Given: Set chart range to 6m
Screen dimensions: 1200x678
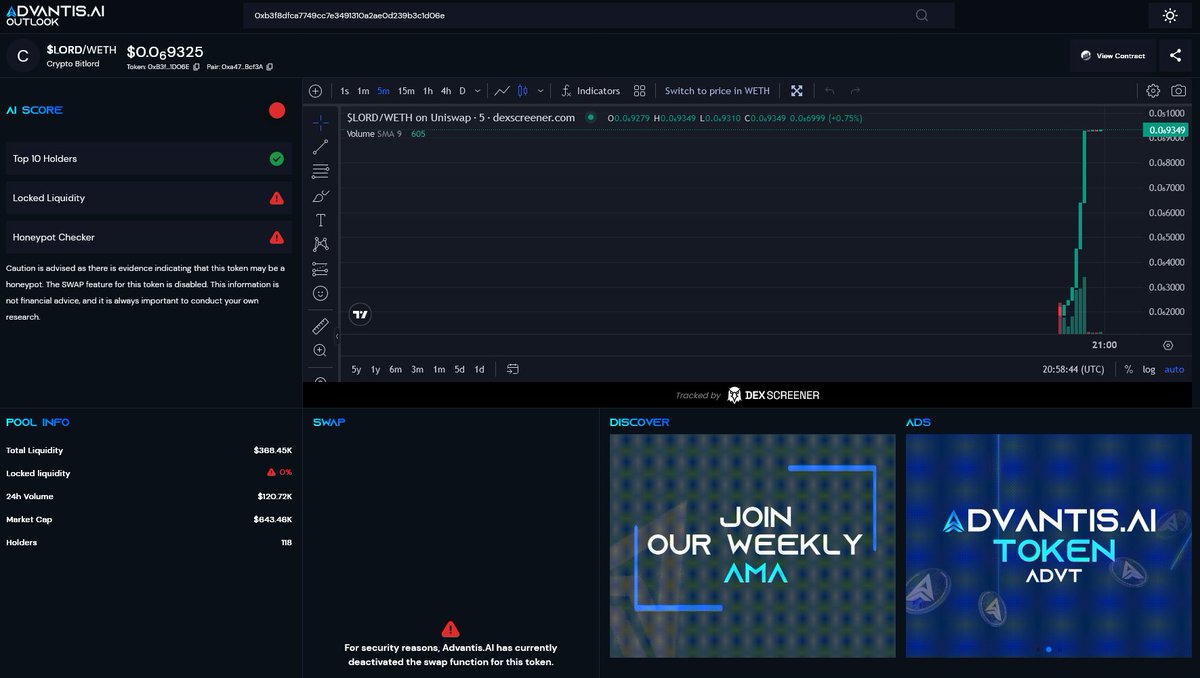Looking at the screenshot, I should pos(396,369).
